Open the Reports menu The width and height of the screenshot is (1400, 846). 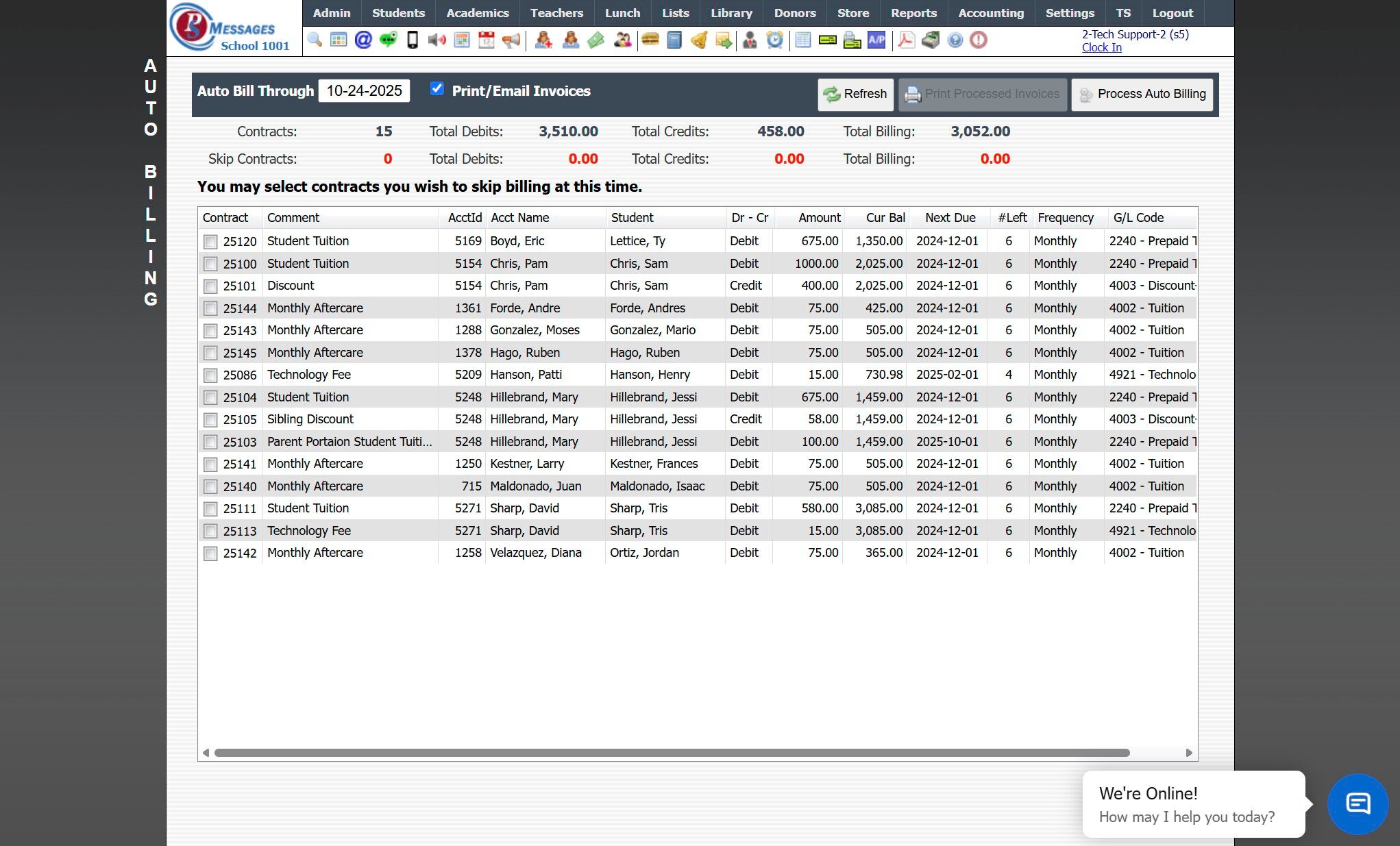913,13
